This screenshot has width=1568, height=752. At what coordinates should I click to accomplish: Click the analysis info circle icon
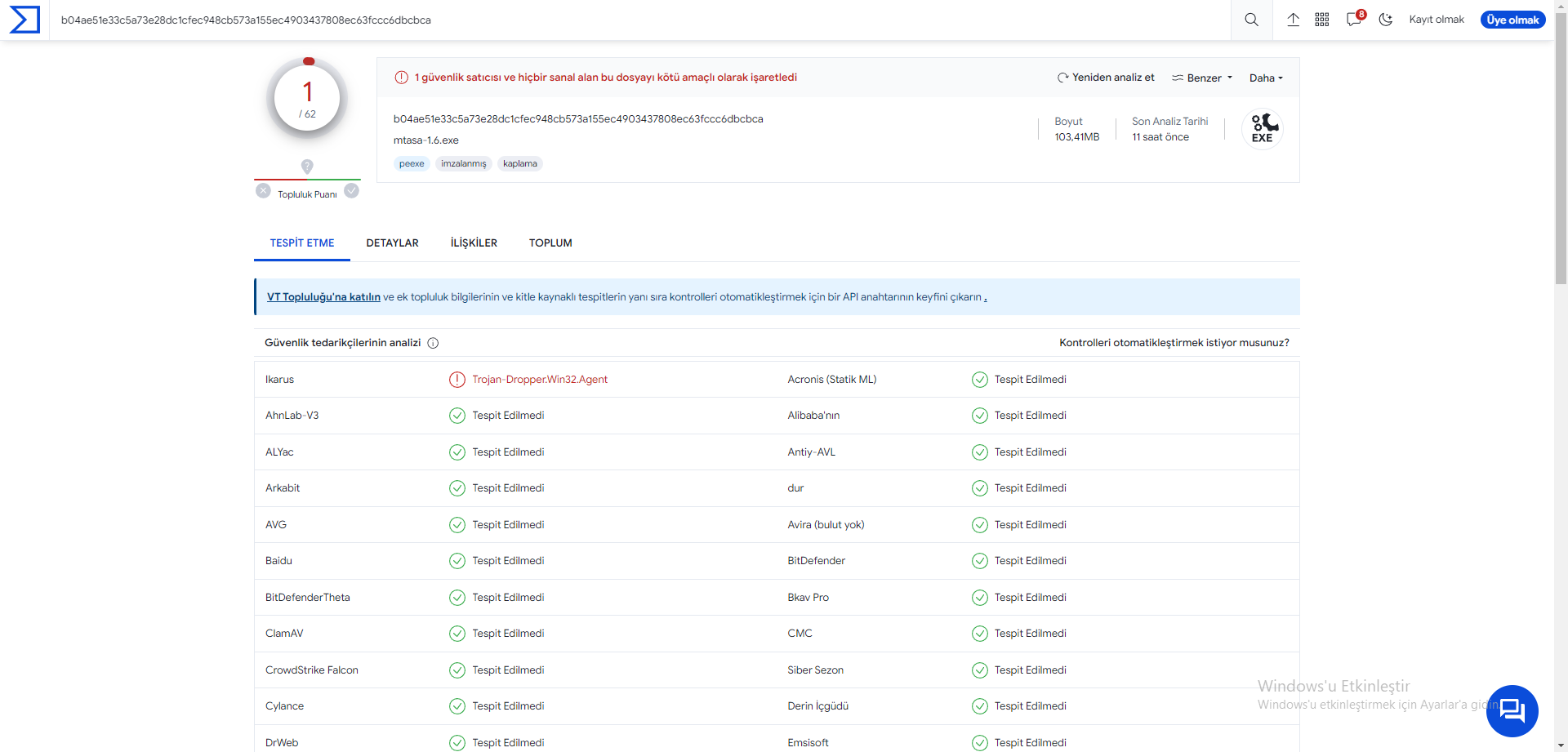pyautogui.click(x=434, y=343)
